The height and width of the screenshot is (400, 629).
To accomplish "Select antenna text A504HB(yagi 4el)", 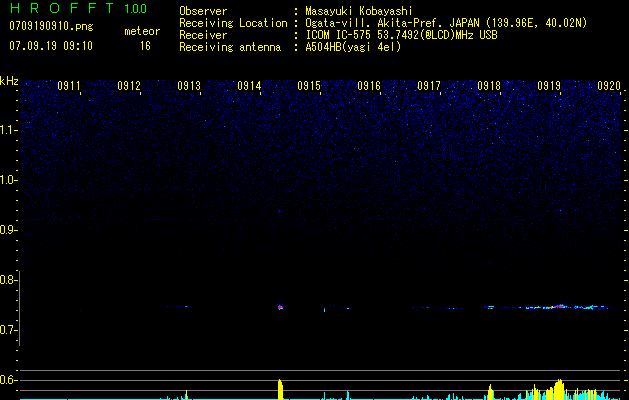I will (353, 47).
